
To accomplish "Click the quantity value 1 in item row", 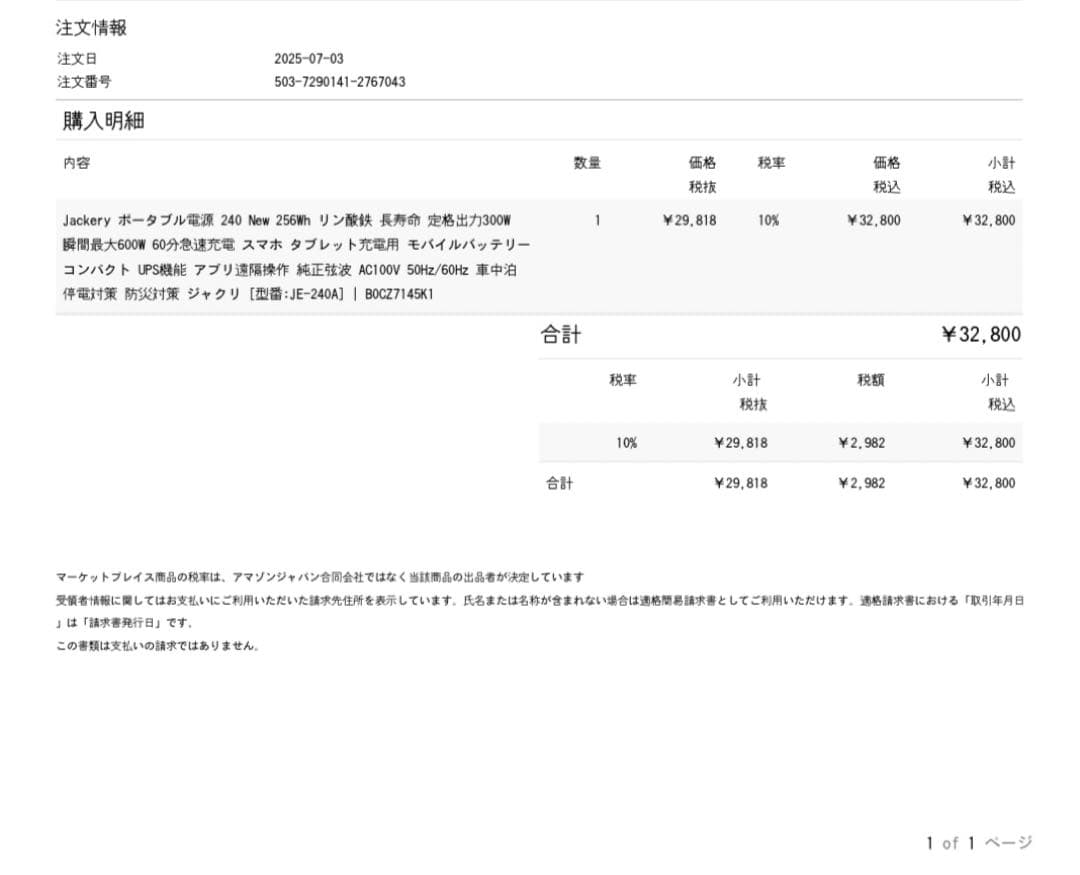I will point(597,221).
